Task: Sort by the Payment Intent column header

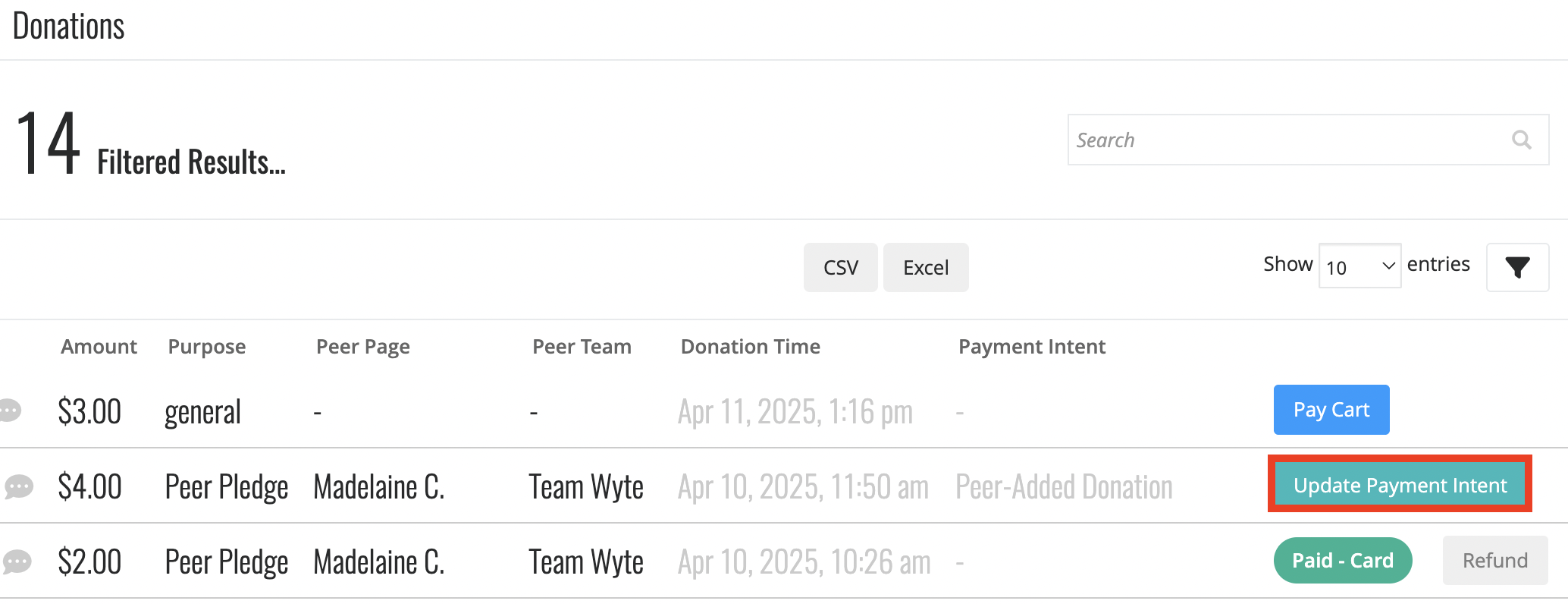Action: pos(1032,347)
